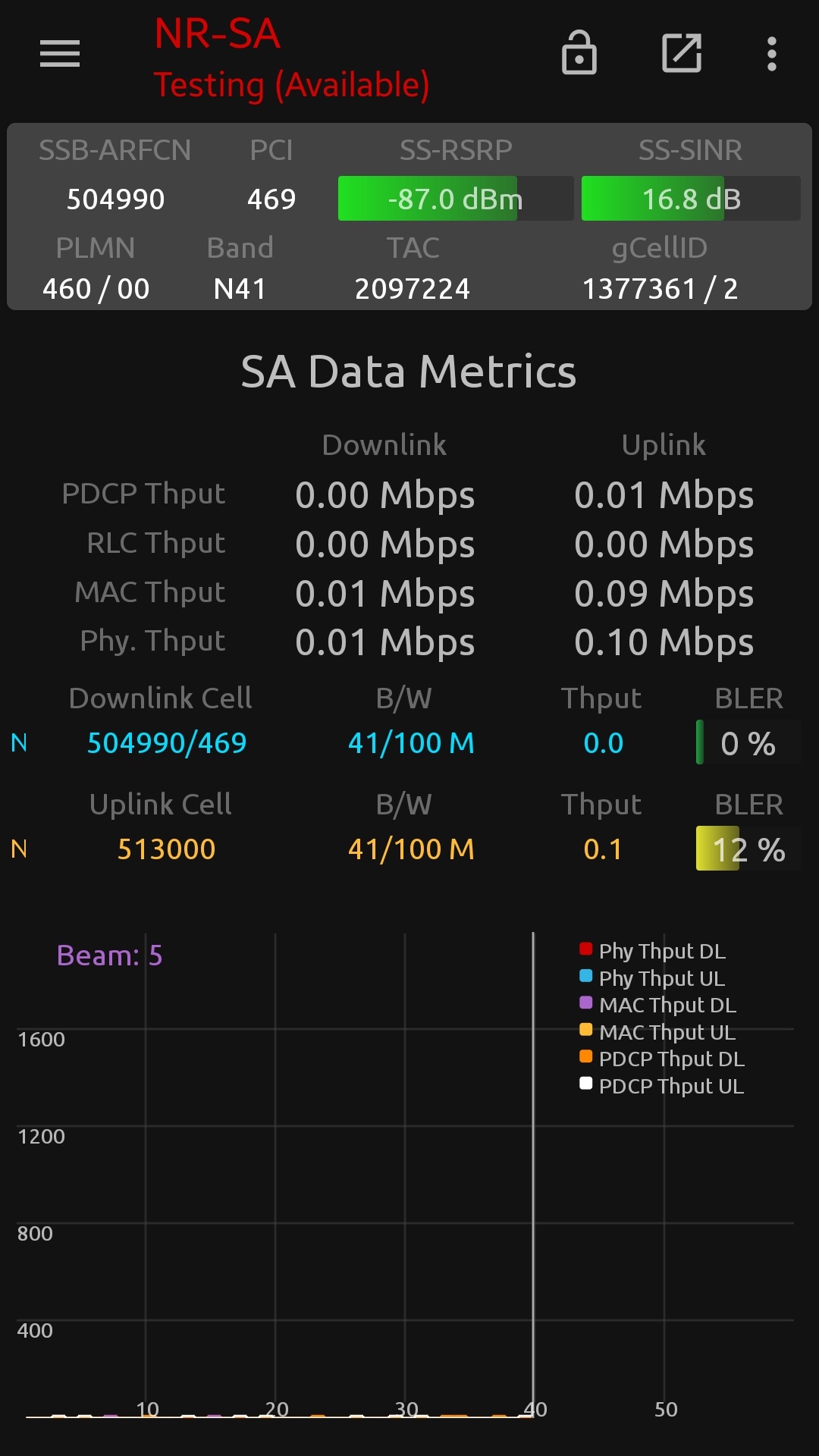Open the three-dot overflow menu
Viewport: 819px width, 1456px height.
click(771, 54)
